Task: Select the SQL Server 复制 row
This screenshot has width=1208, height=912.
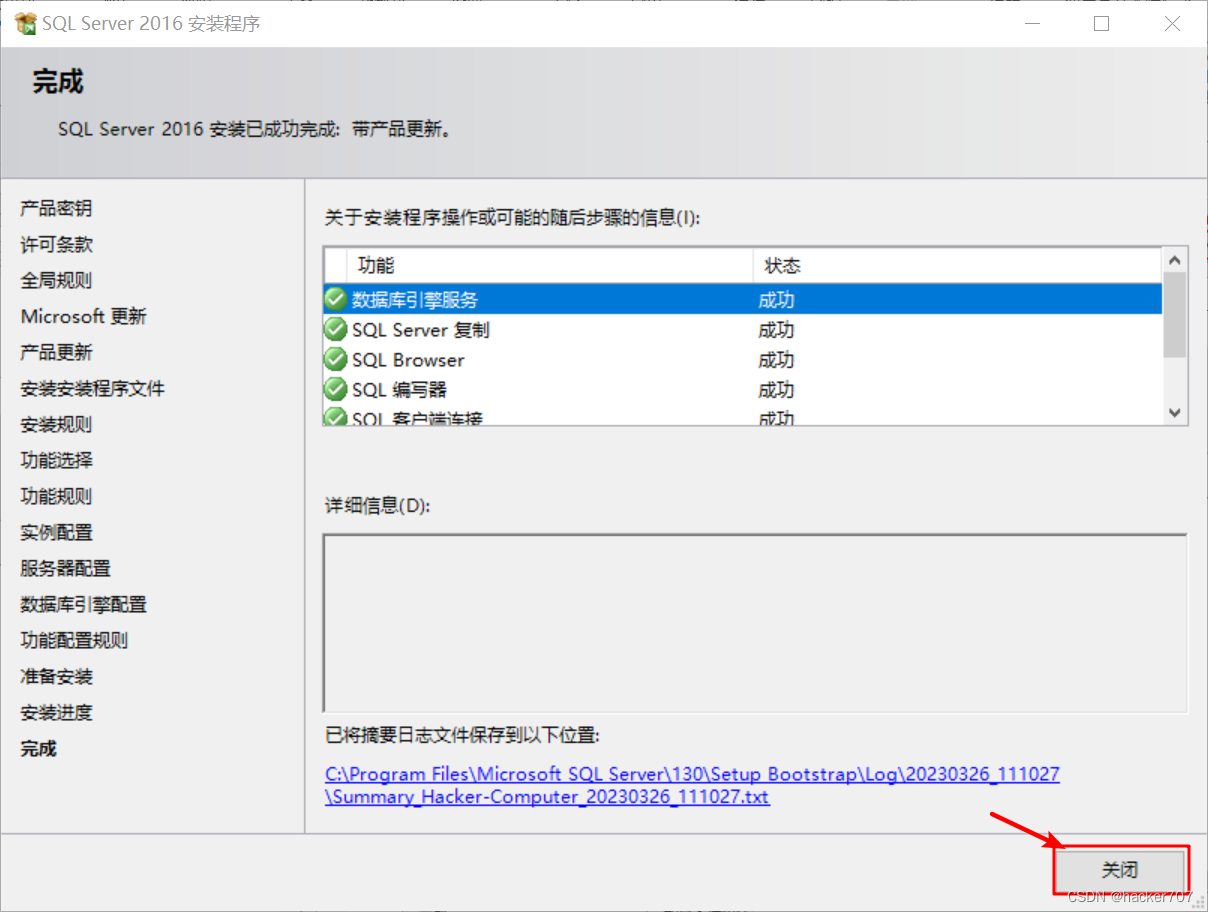Action: pos(743,329)
